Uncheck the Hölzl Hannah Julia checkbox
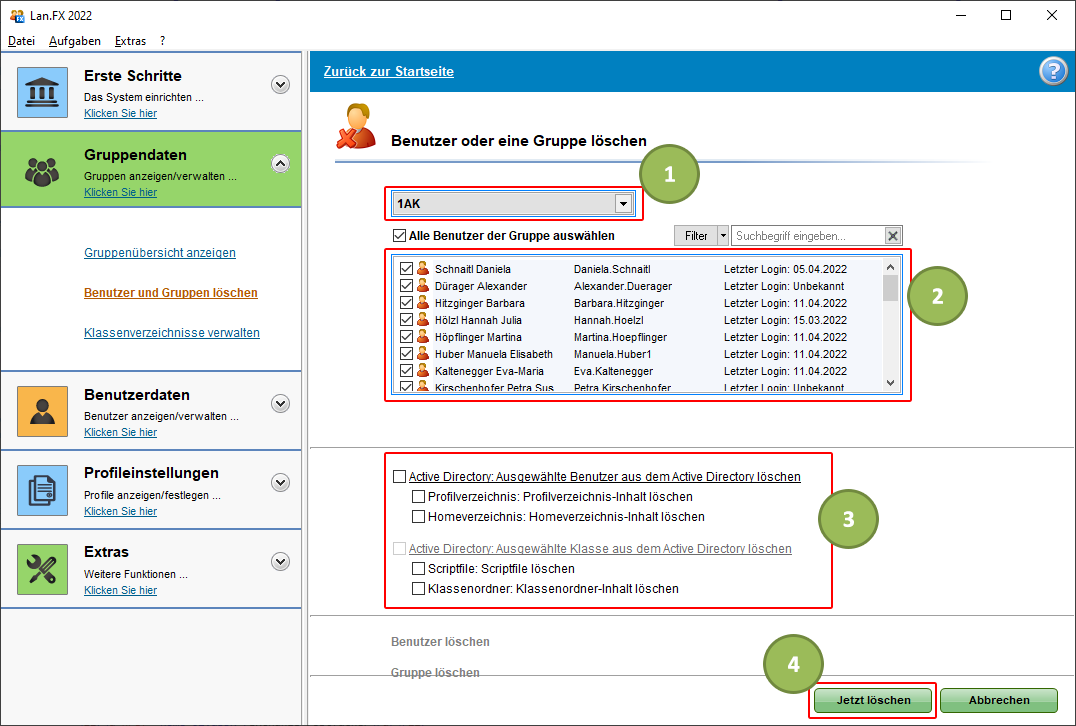 point(406,320)
